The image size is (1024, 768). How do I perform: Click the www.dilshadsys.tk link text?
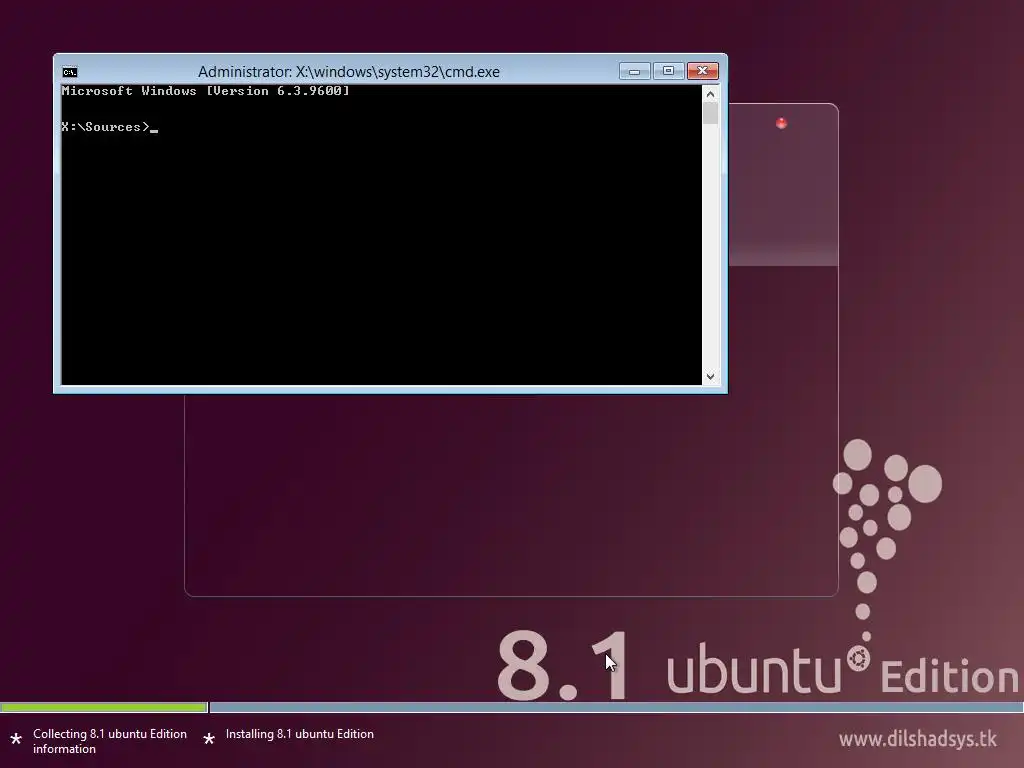(x=918, y=739)
